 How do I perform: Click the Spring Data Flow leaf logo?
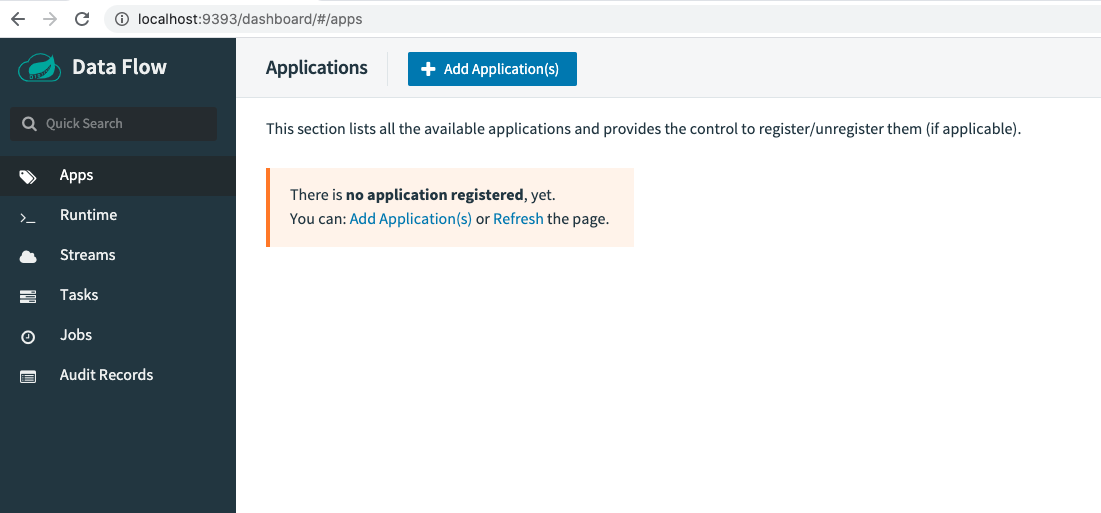click(x=40, y=67)
